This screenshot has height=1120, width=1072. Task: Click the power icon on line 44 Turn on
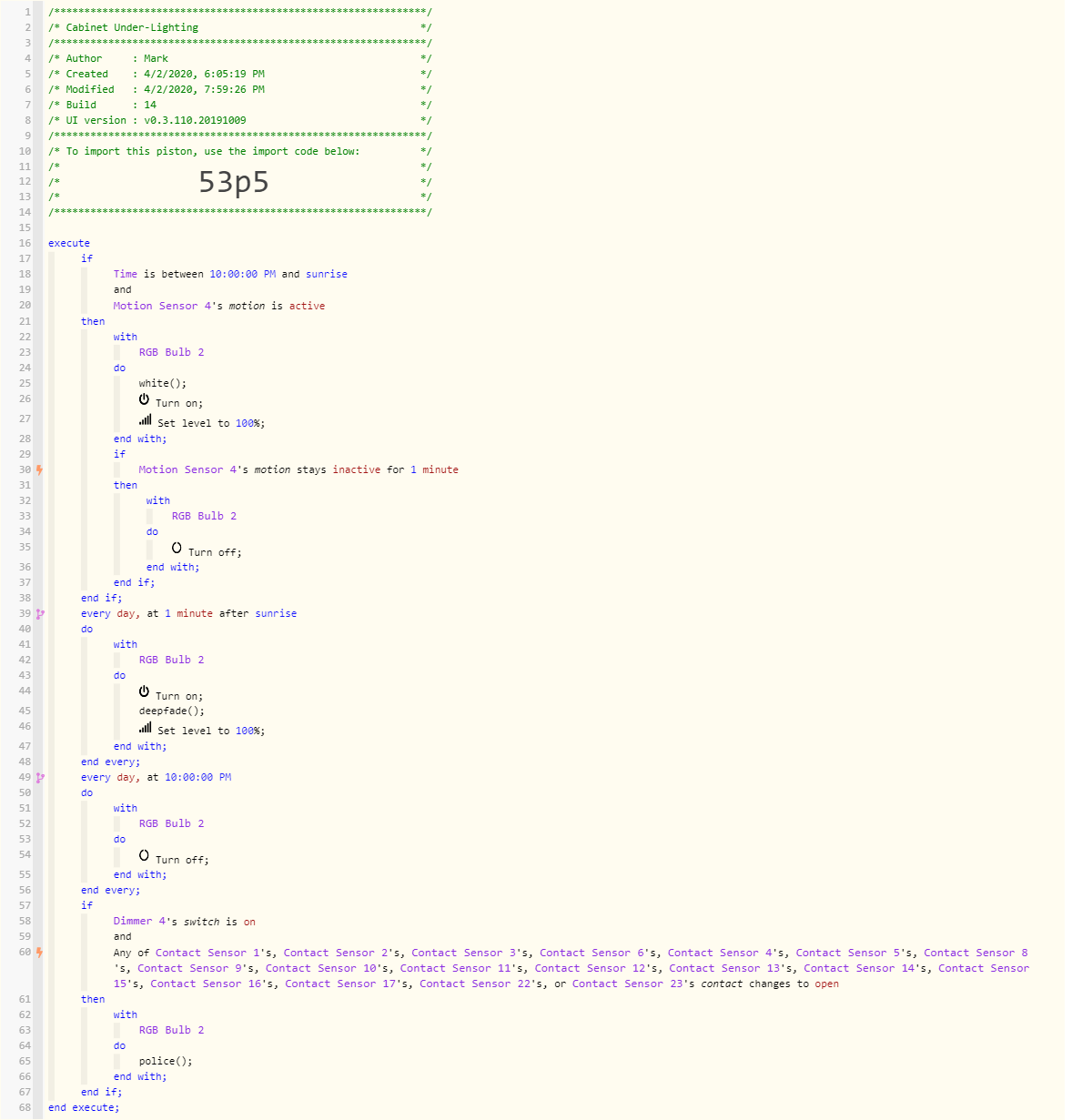[144, 691]
